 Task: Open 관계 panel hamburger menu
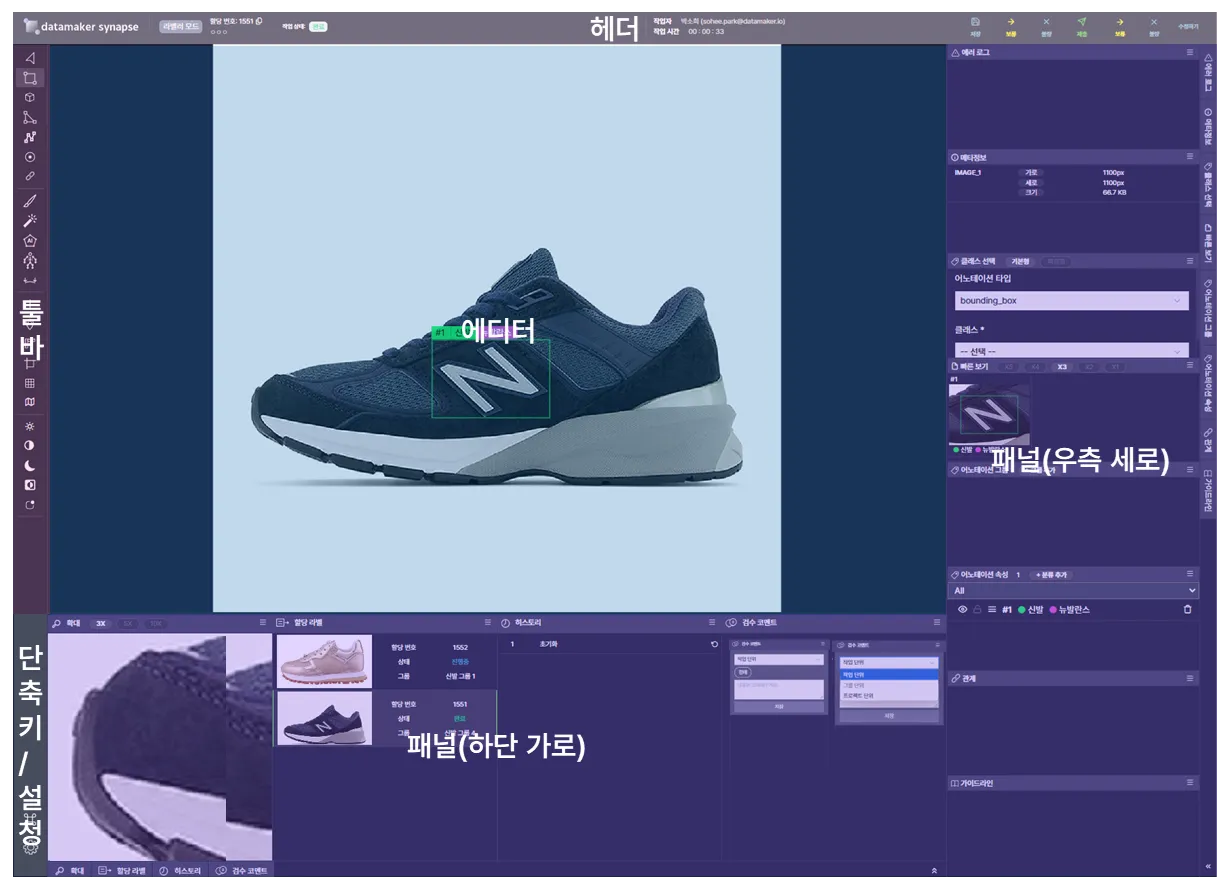(1190, 678)
